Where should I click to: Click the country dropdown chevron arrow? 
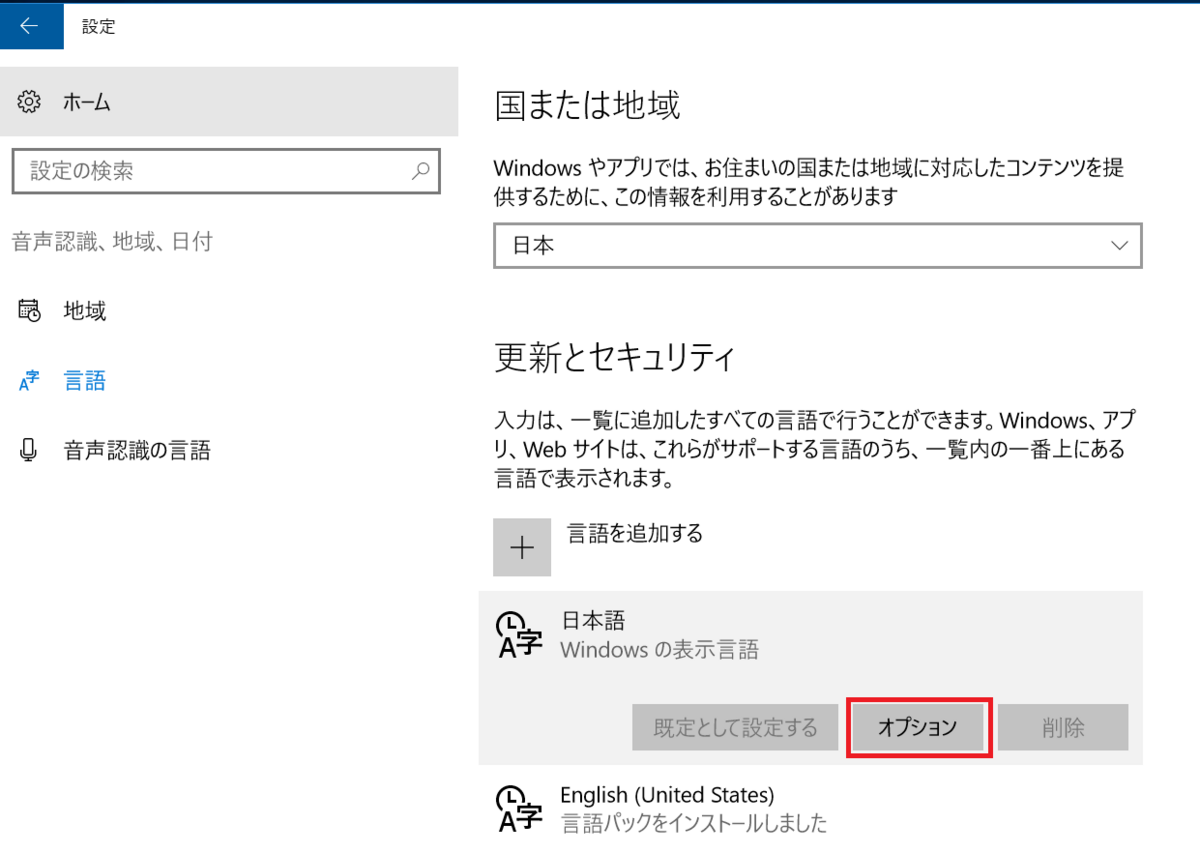[x=1120, y=245]
